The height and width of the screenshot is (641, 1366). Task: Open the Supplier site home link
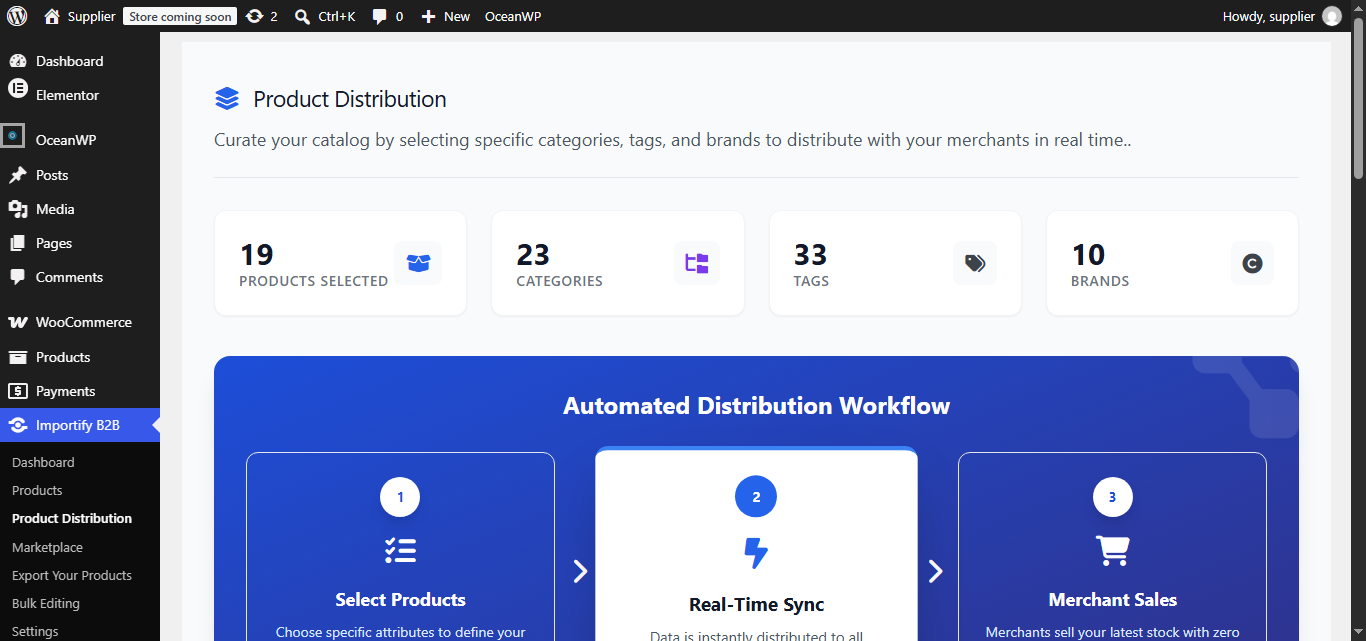click(x=80, y=16)
